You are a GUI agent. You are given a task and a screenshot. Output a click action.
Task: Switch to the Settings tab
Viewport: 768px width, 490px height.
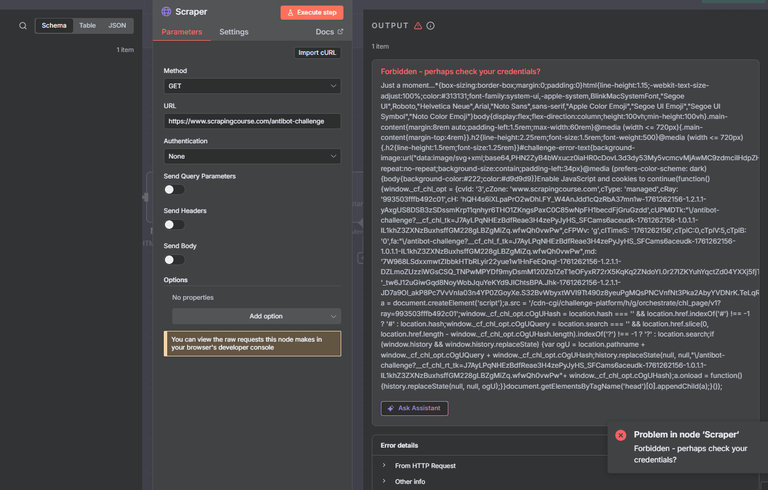234,32
